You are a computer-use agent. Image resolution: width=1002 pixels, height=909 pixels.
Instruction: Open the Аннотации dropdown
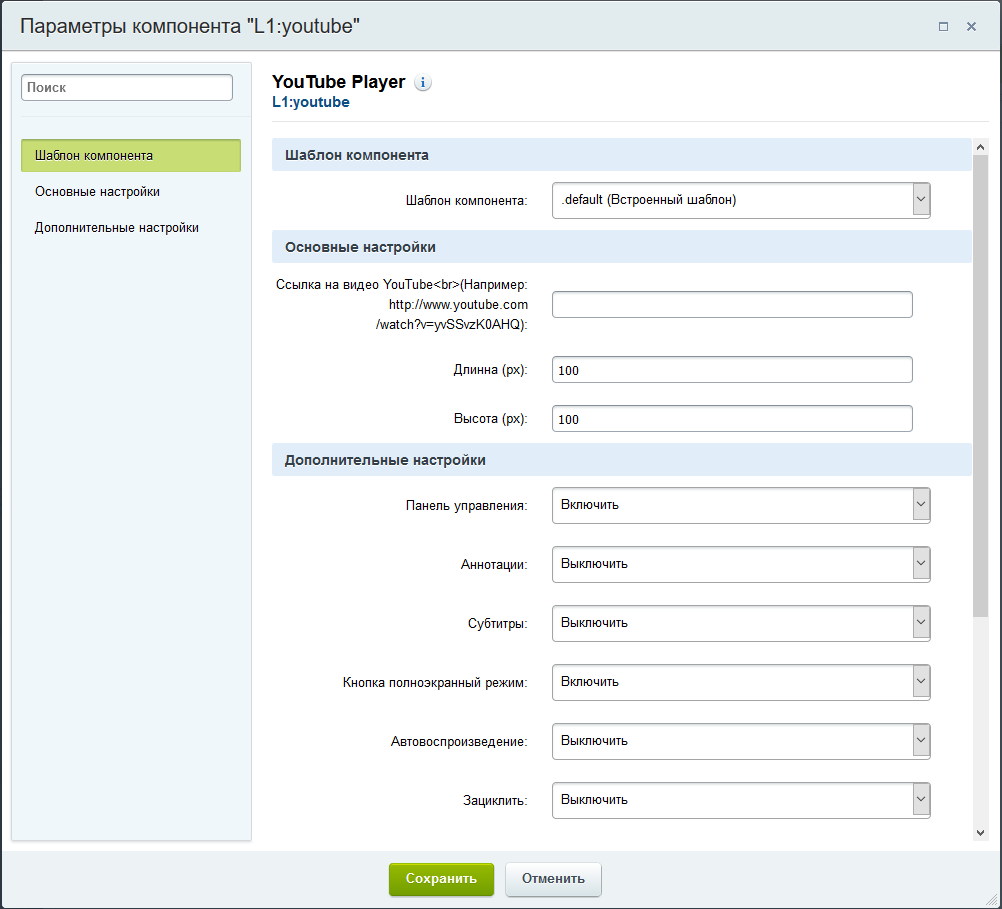pos(741,564)
